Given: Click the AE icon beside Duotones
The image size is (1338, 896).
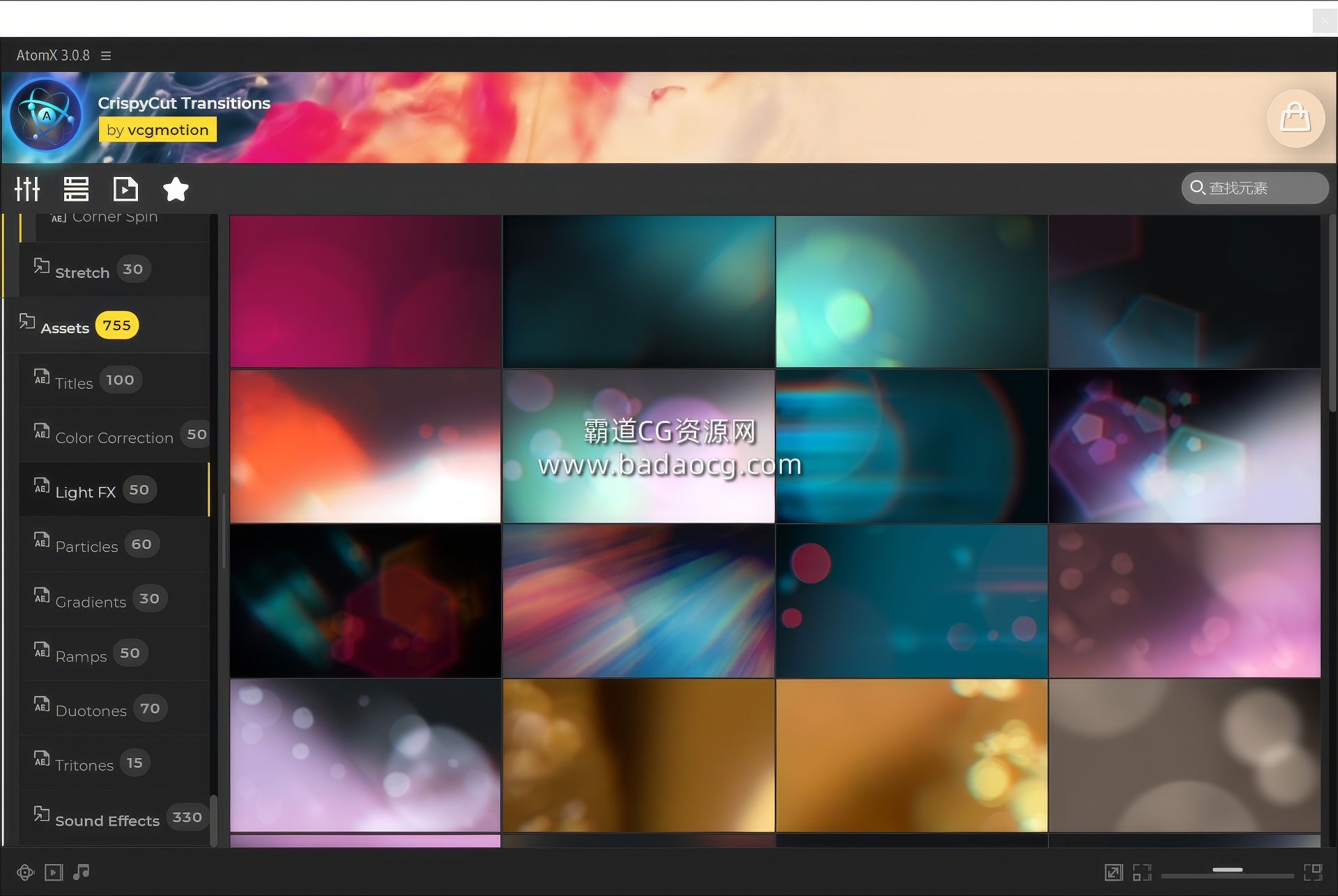Looking at the screenshot, I should [x=42, y=704].
